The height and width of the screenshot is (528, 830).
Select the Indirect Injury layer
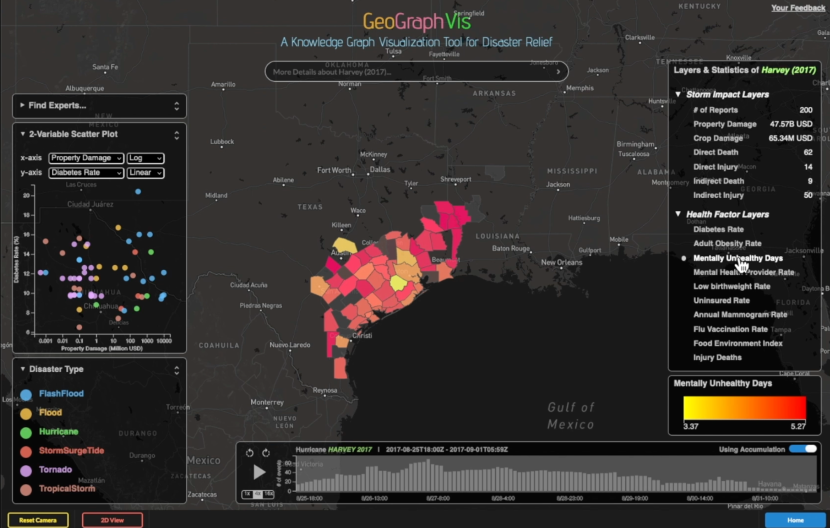pos(718,195)
